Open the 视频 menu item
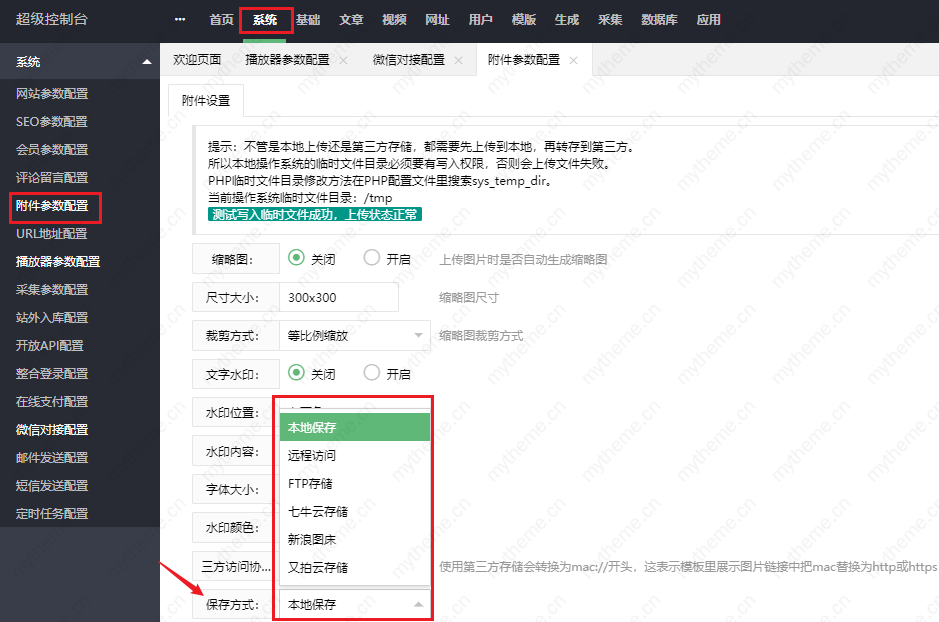939x622 pixels. [394, 18]
